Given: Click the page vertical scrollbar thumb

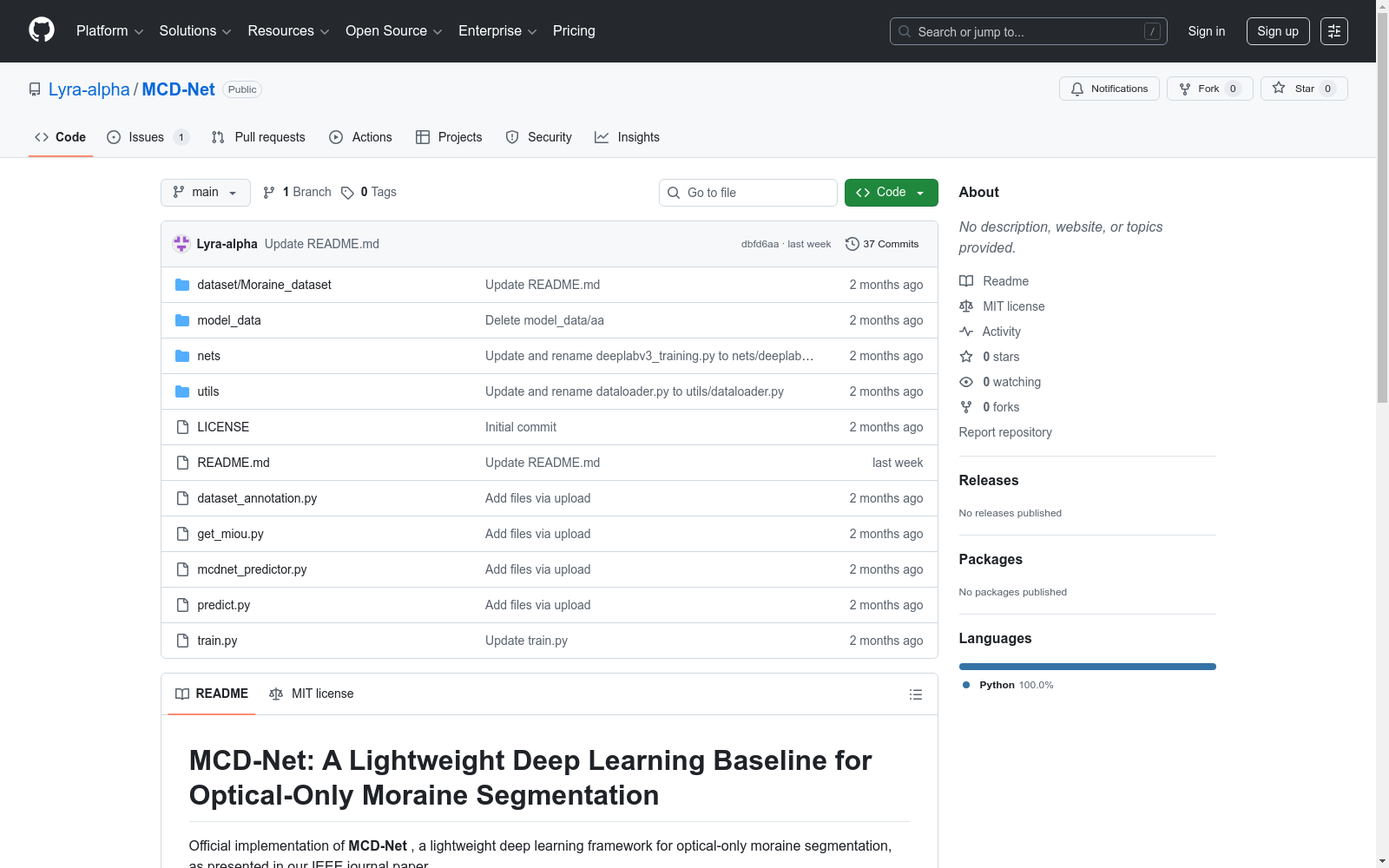Looking at the screenshot, I should 1383,208.
